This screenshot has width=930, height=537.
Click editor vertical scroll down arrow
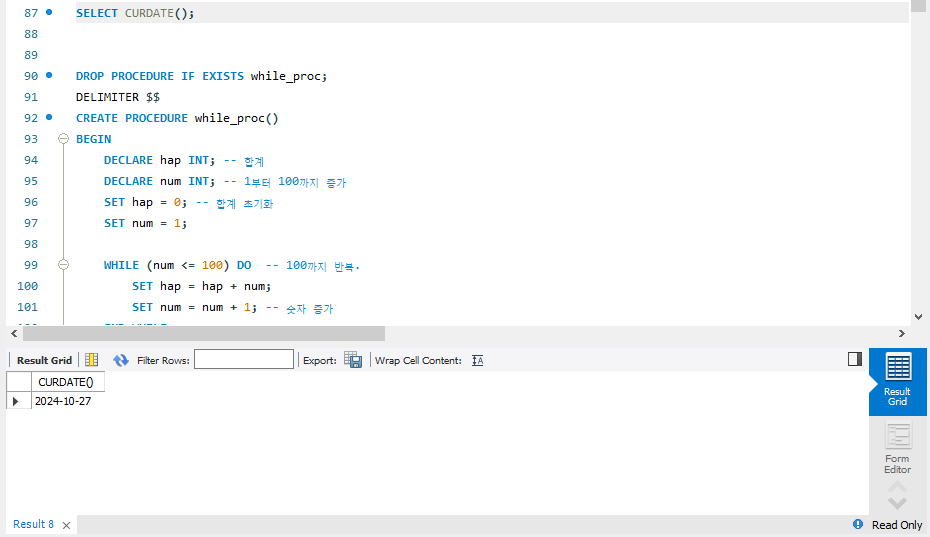coord(918,317)
